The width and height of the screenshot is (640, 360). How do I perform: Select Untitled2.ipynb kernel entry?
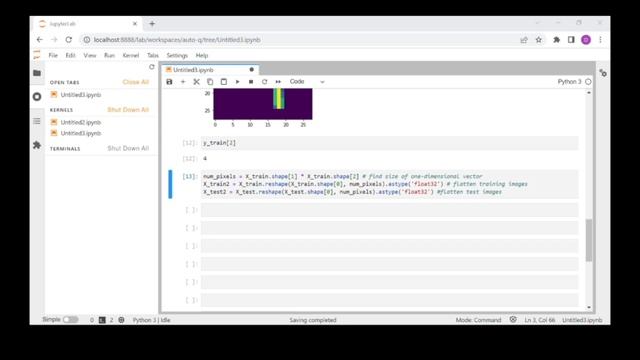coord(81,122)
